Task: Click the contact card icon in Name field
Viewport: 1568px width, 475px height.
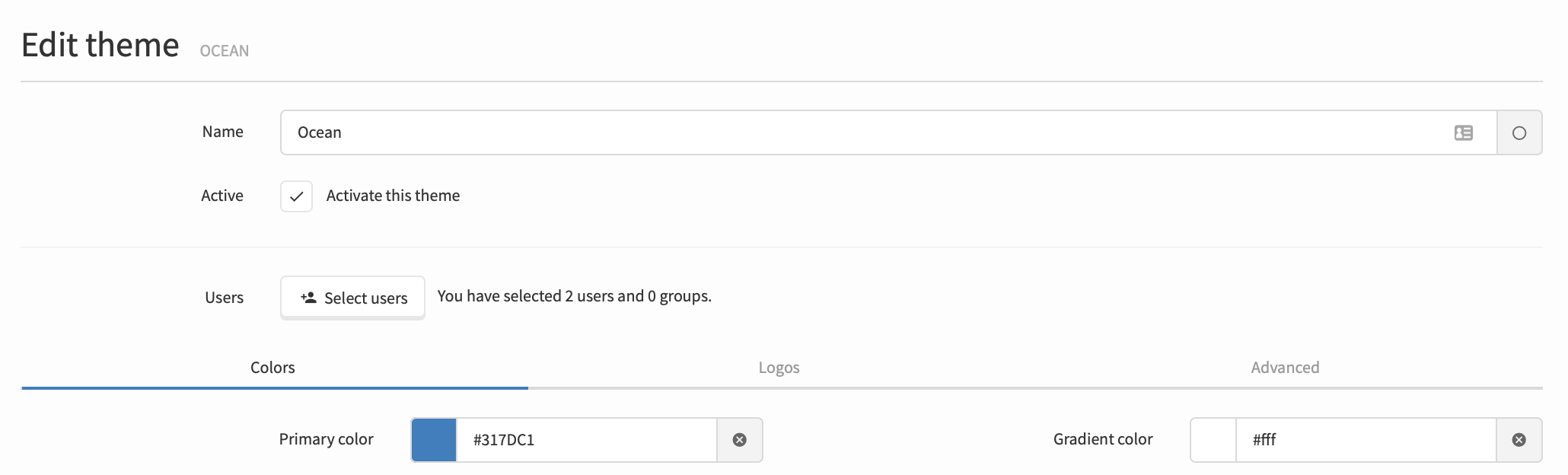Action: tap(1463, 133)
